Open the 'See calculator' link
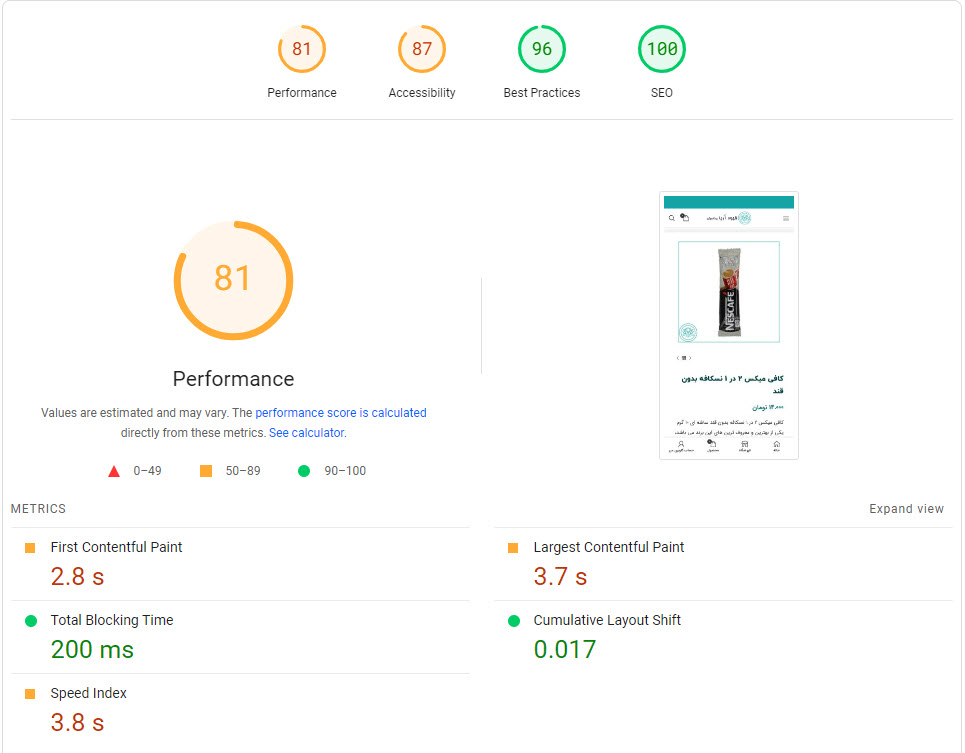 [306, 433]
